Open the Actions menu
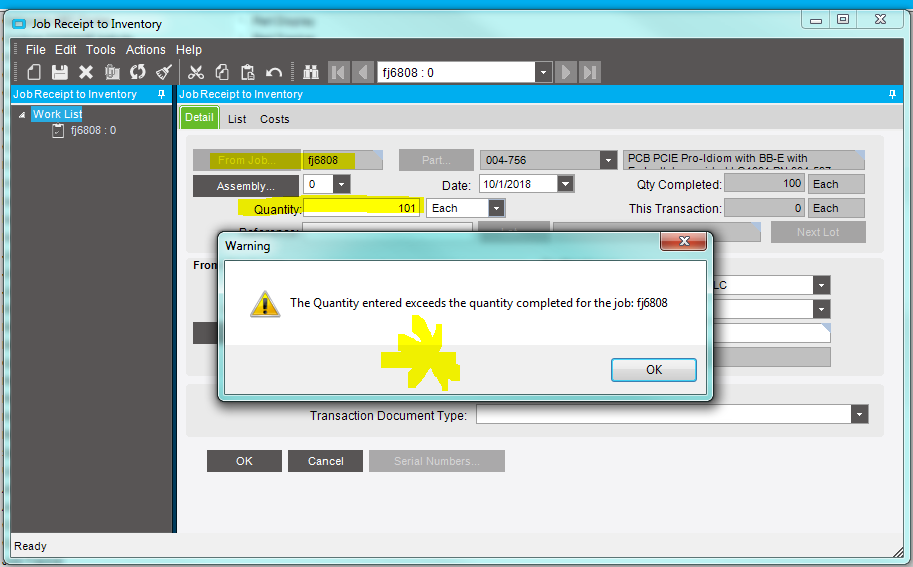The width and height of the screenshot is (913, 567). [146, 50]
